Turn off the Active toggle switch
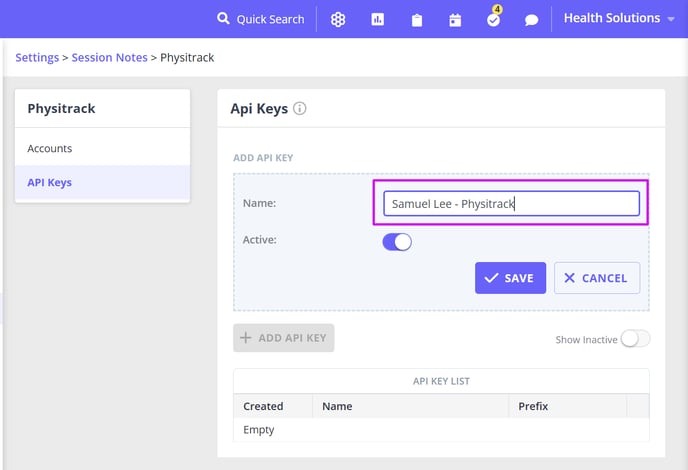Image resolution: width=688 pixels, height=470 pixels. (397, 242)
